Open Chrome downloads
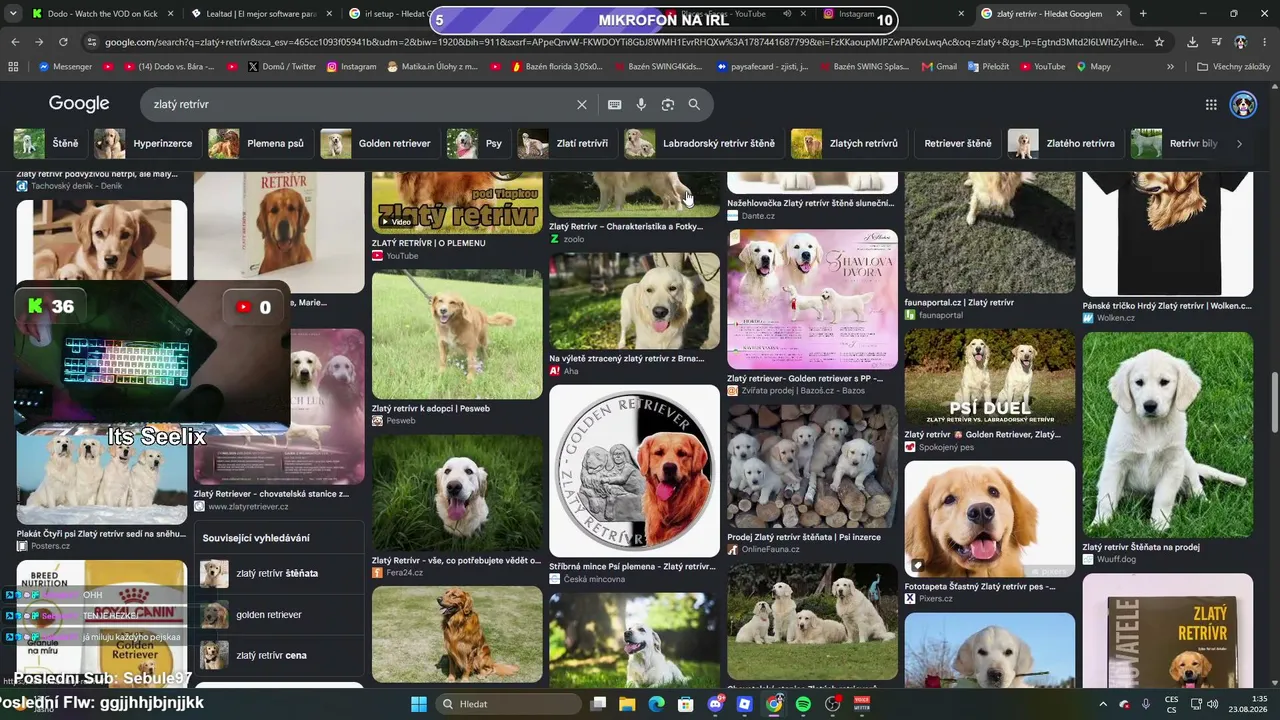 [x=1192, y=42]
